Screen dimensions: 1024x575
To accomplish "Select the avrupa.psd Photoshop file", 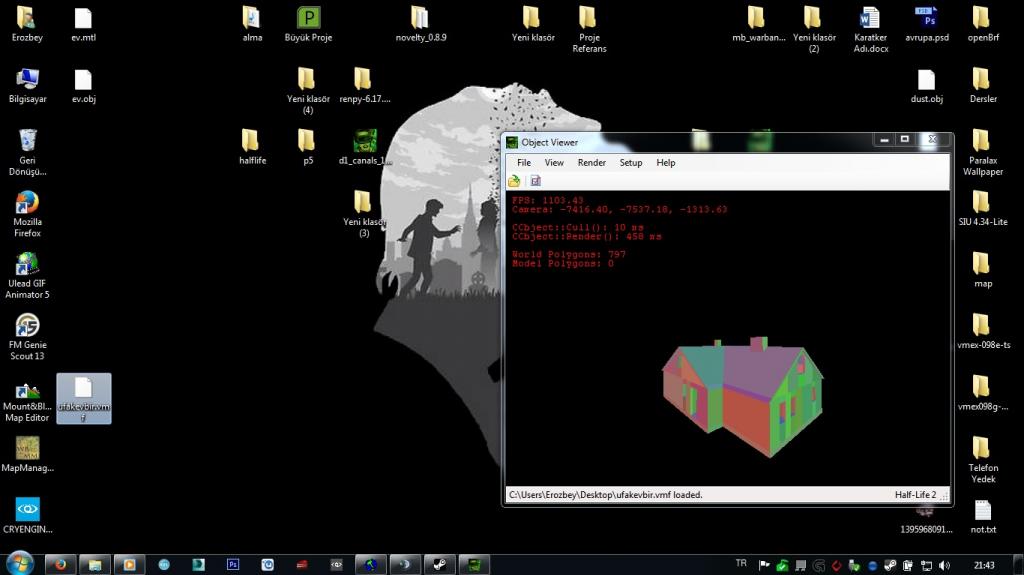I will pyautogui.click(x=927, y=24).
